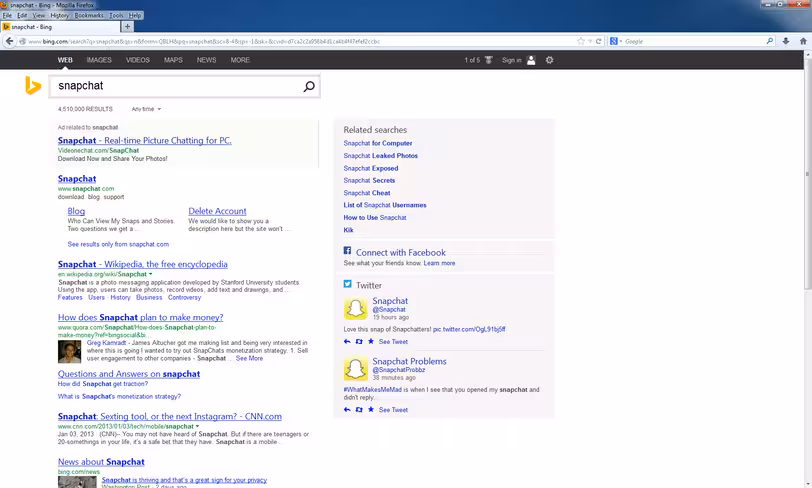Click Connect with Facebook
The width and height of the screenshot is (812, 488).
point(400,252)
